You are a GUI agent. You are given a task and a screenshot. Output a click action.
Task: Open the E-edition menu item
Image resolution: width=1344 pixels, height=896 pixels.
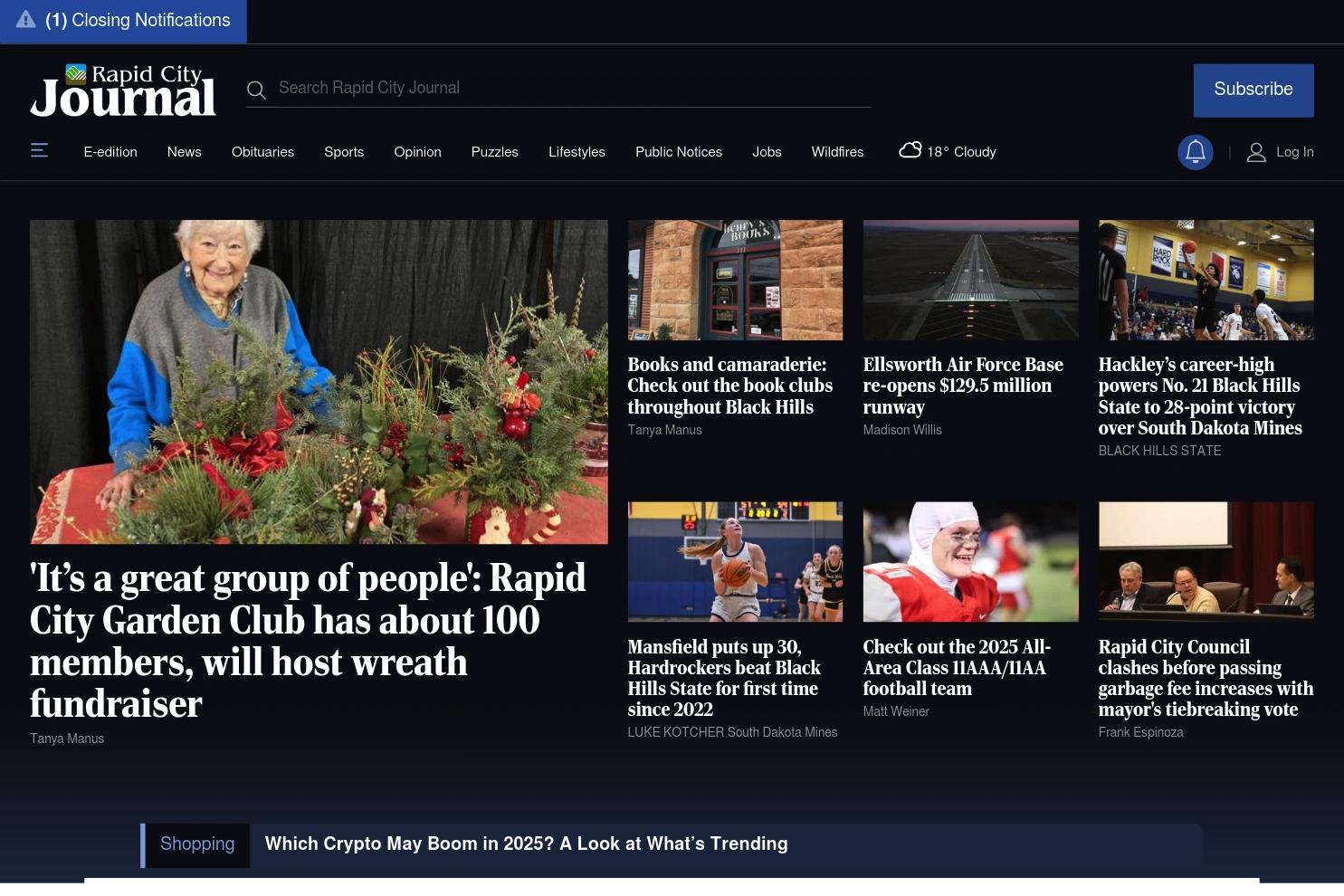(x=110, y=152)
